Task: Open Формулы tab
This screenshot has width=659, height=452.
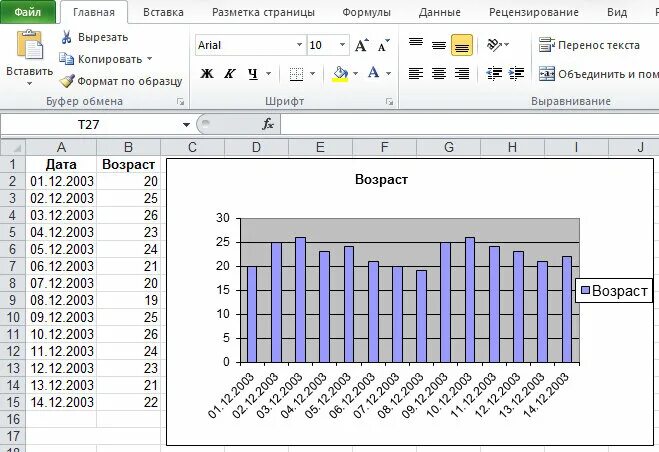Action: [x=366, y=13]
